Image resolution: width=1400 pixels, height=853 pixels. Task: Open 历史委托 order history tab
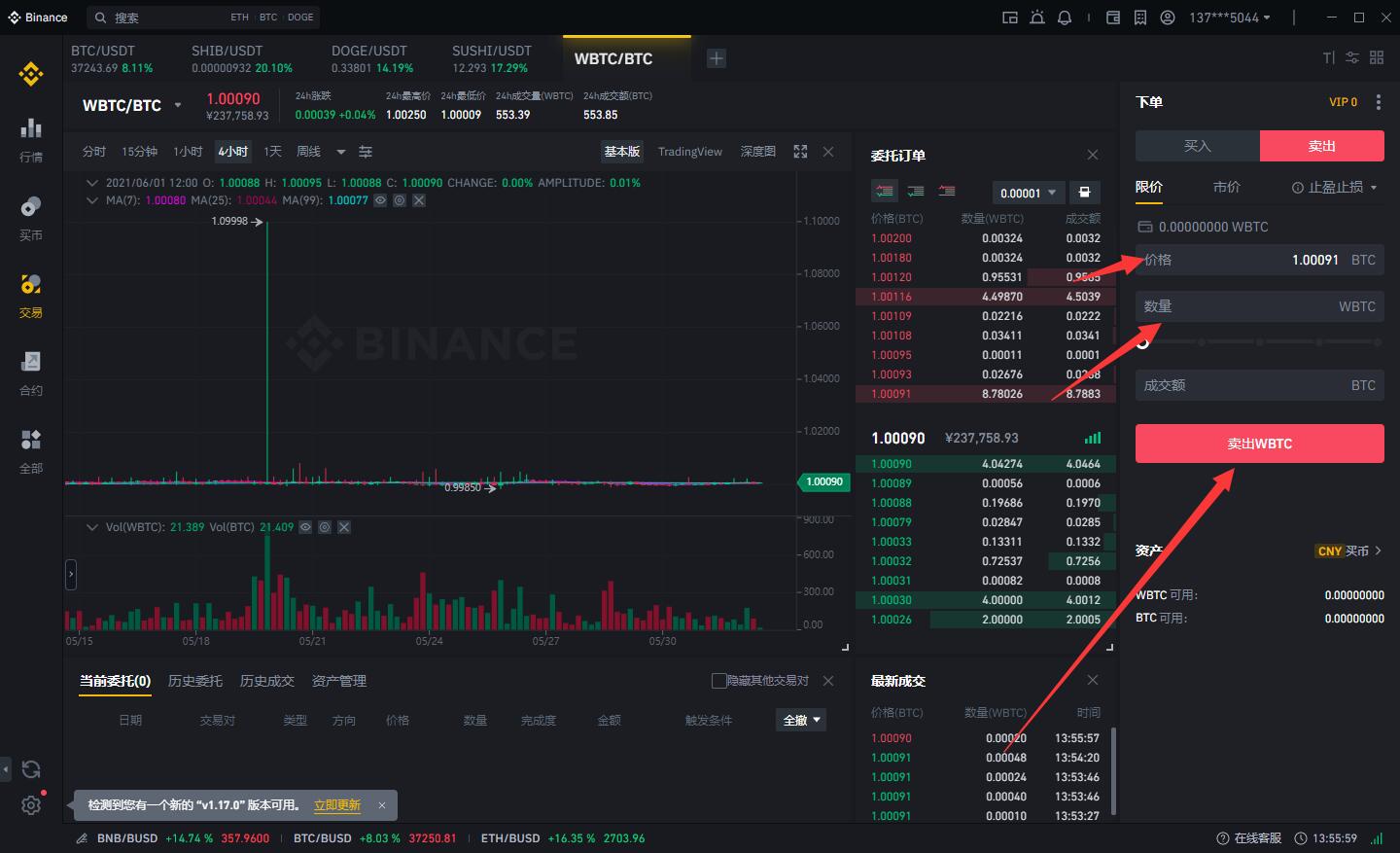point(195,681)
